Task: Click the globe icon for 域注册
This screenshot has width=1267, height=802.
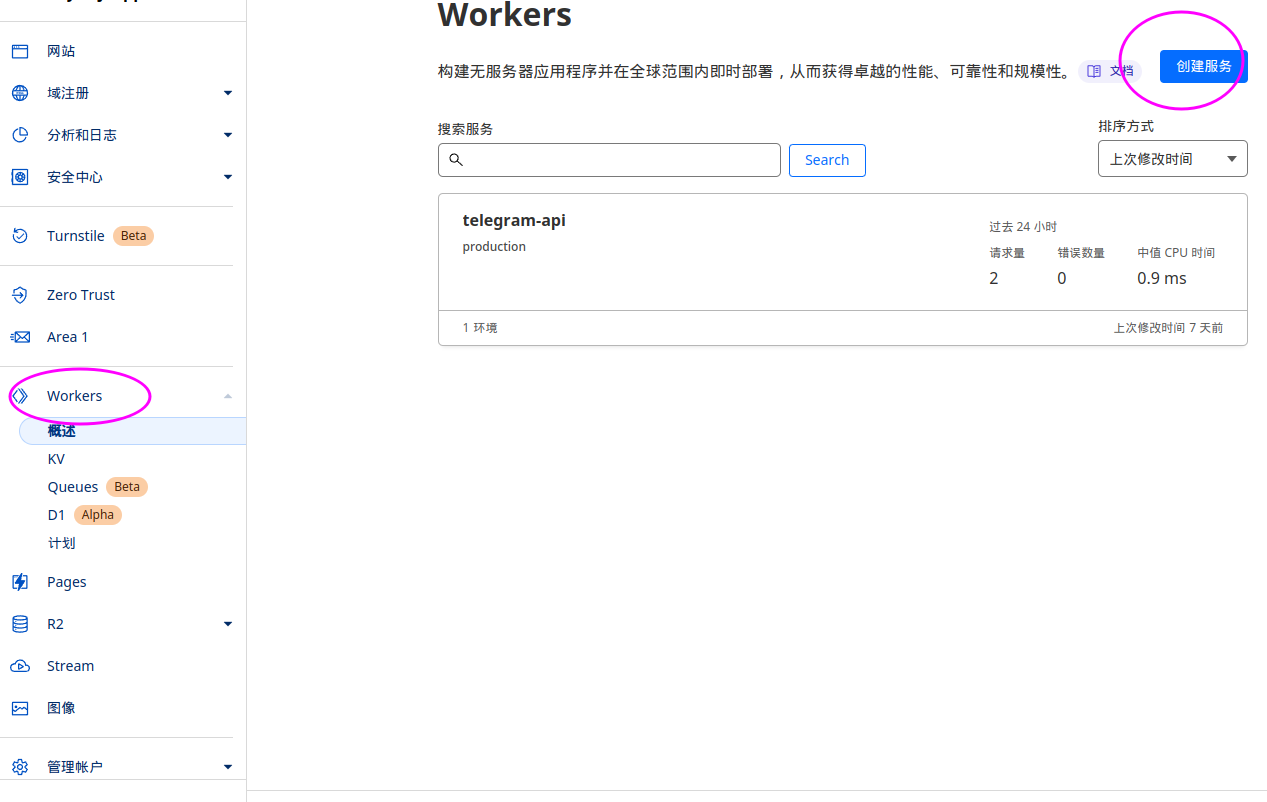Action: click(20, 93)
